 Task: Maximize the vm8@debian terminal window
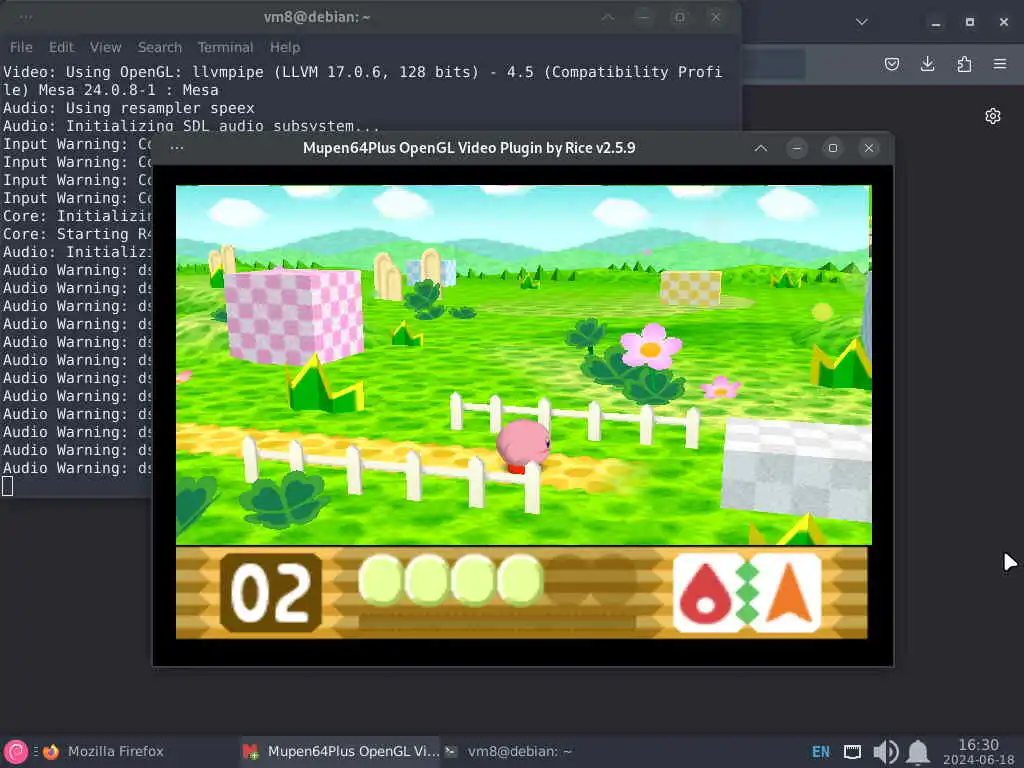(680, 17)
